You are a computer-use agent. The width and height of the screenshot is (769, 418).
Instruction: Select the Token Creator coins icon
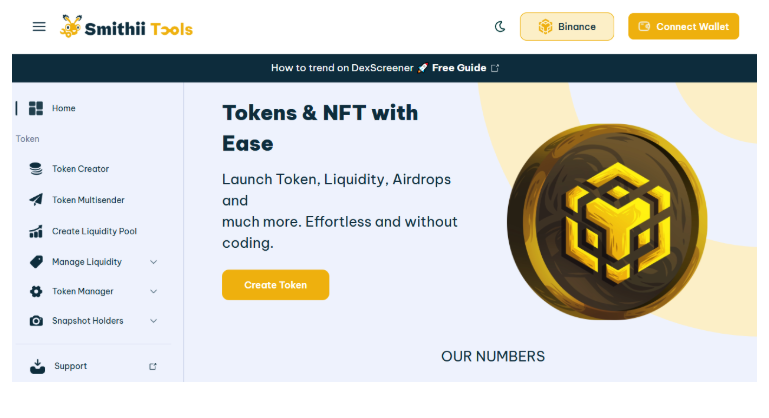36,169
